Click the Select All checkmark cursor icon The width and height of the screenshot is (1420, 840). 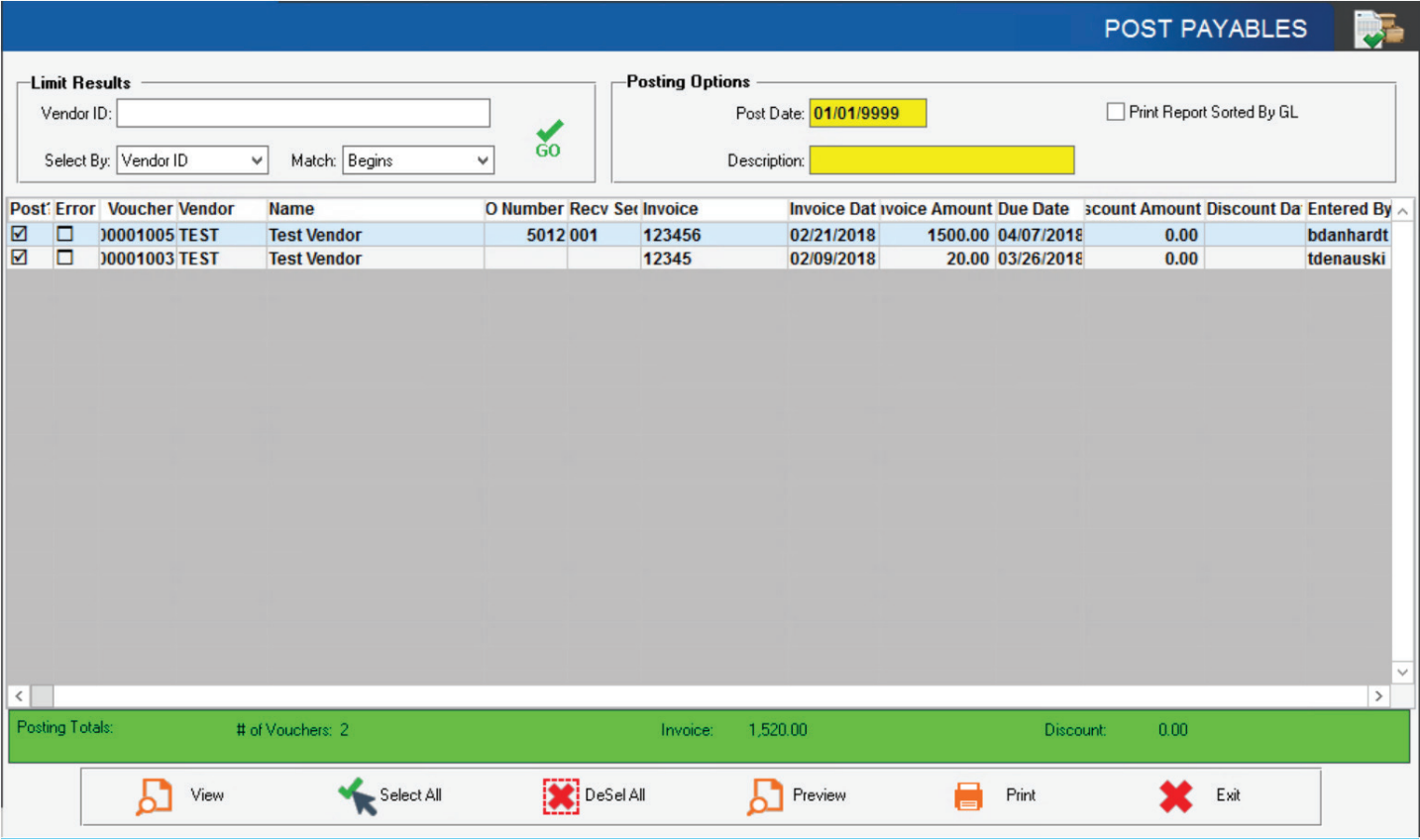tap(357, 795)
